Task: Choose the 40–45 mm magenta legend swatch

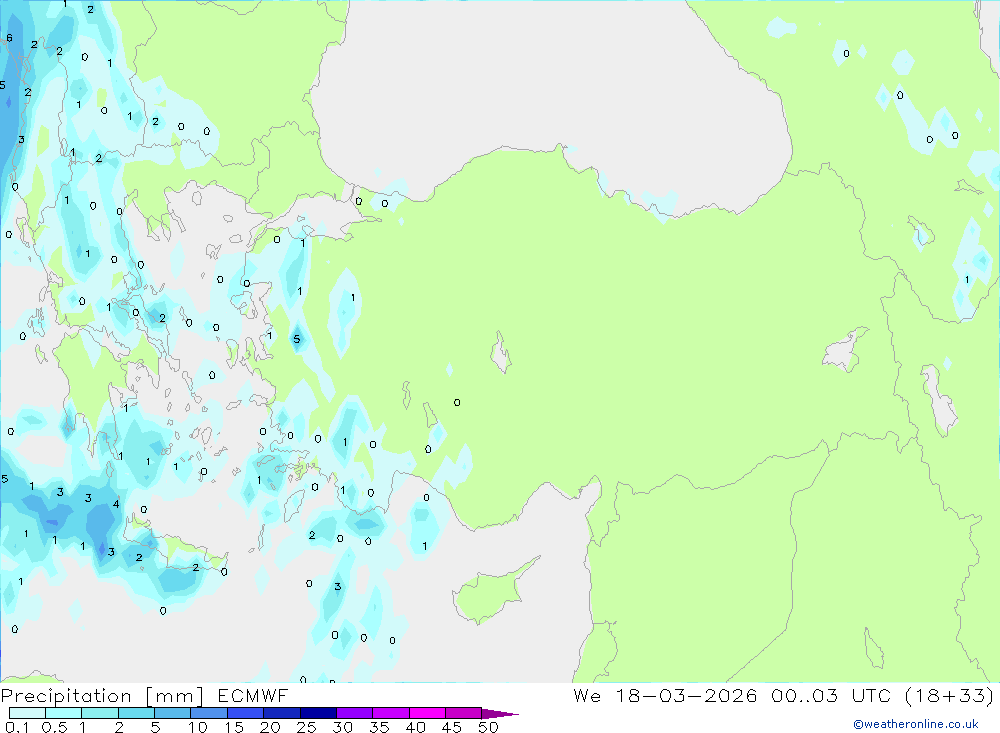Action: pos(427,713)
